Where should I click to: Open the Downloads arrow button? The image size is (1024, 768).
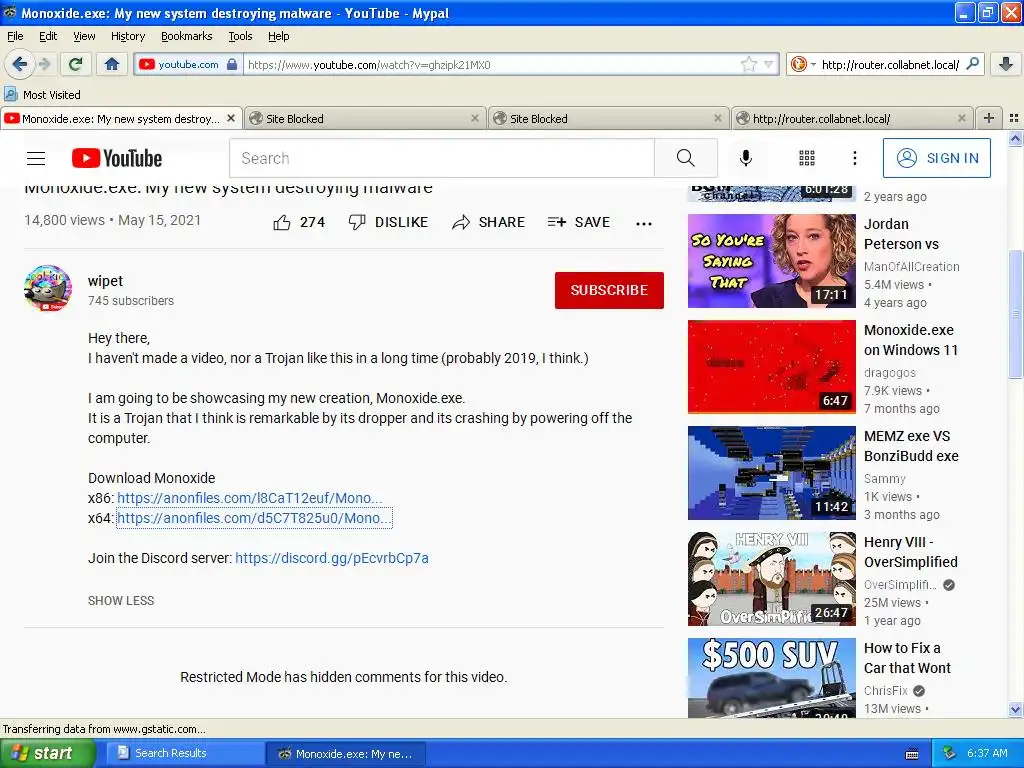(x=1006, y=64)
